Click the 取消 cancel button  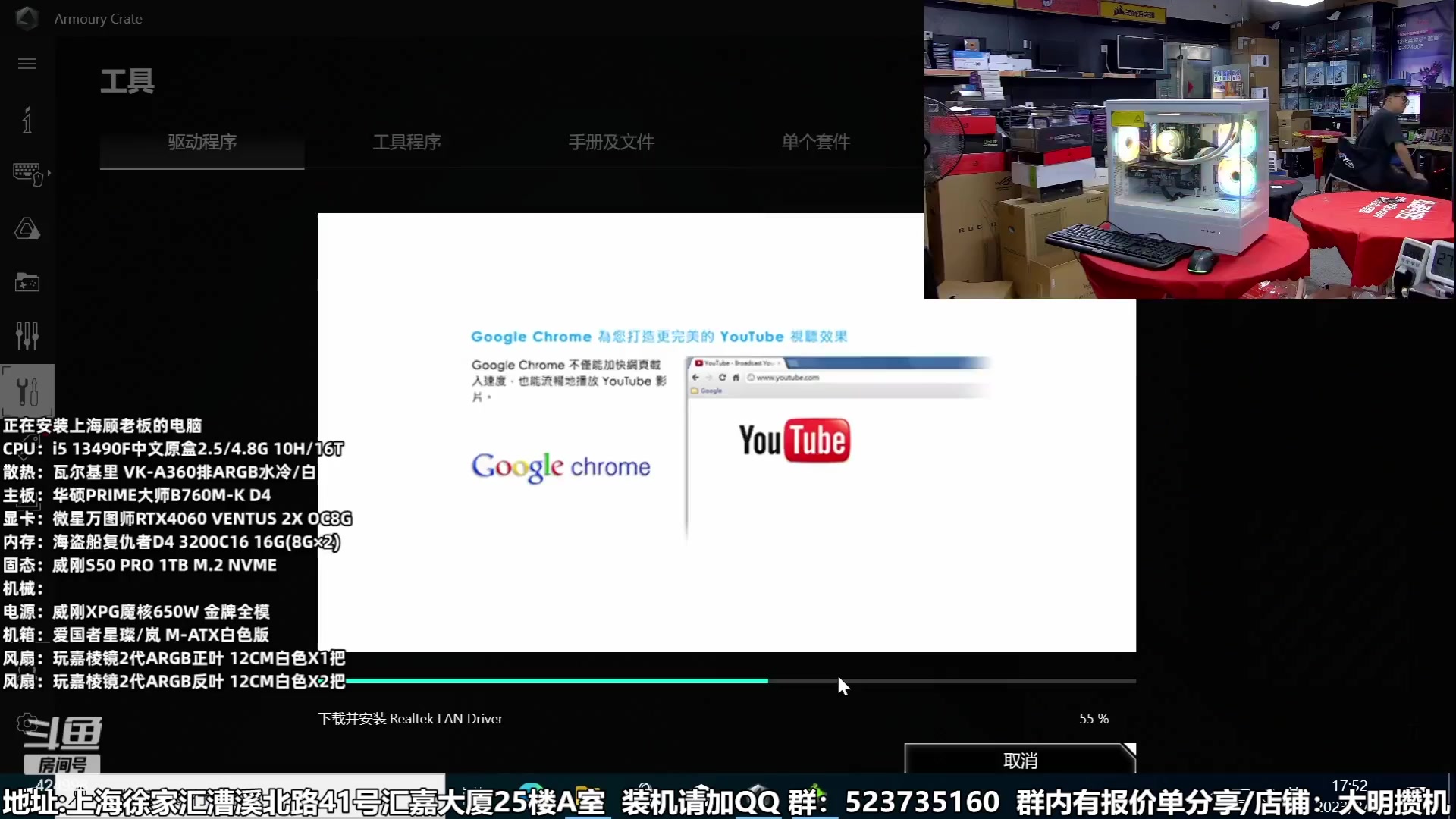1020,759
